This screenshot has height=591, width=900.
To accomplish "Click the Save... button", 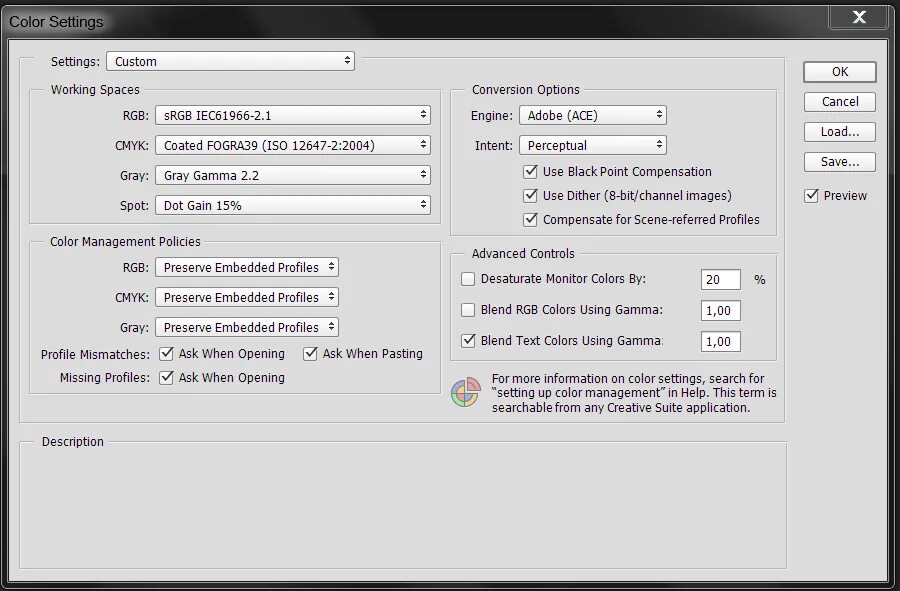I will tap(840, 162).
